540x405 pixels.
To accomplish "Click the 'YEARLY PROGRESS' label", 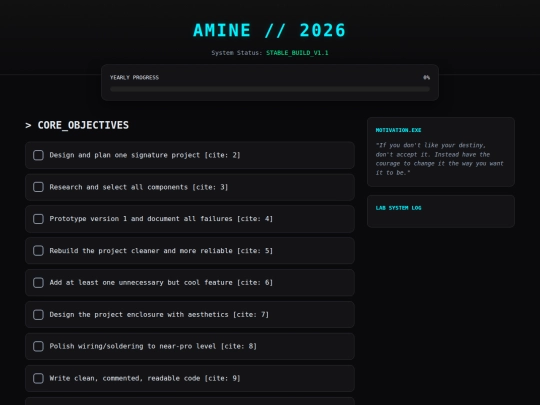I will (x=134, y=77).
